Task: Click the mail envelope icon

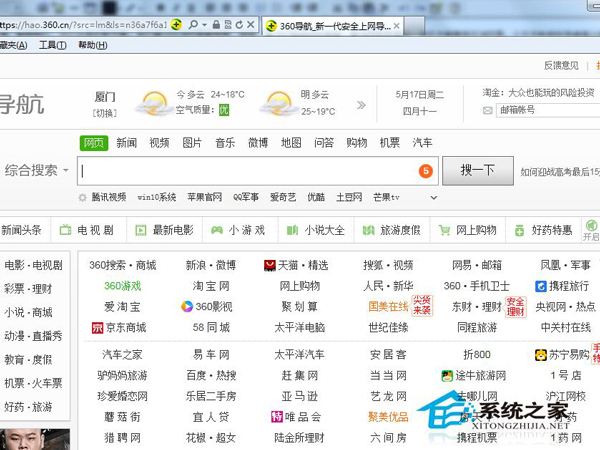Action: [488, 111]
